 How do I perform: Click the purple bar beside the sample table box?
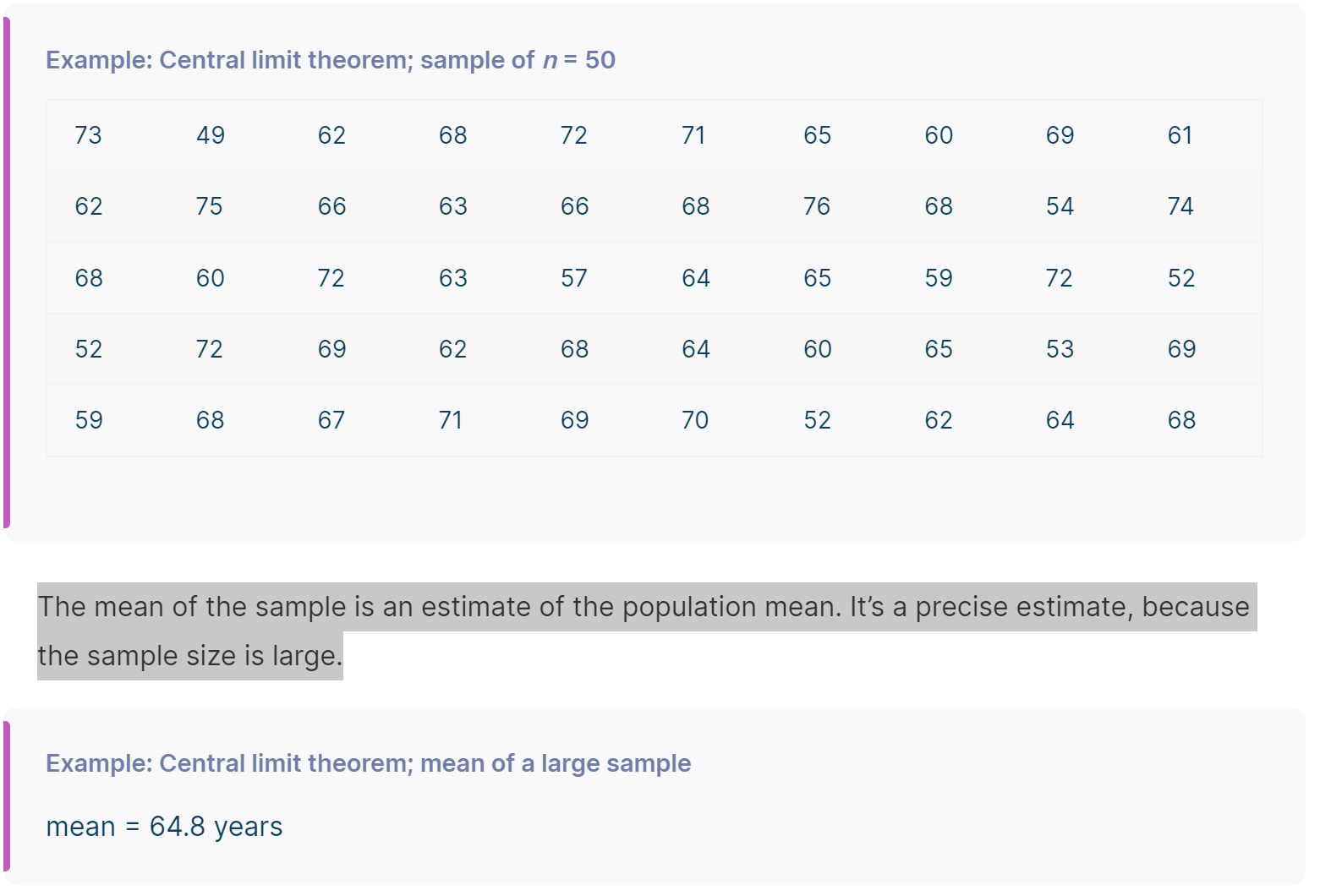pos(7,272)
